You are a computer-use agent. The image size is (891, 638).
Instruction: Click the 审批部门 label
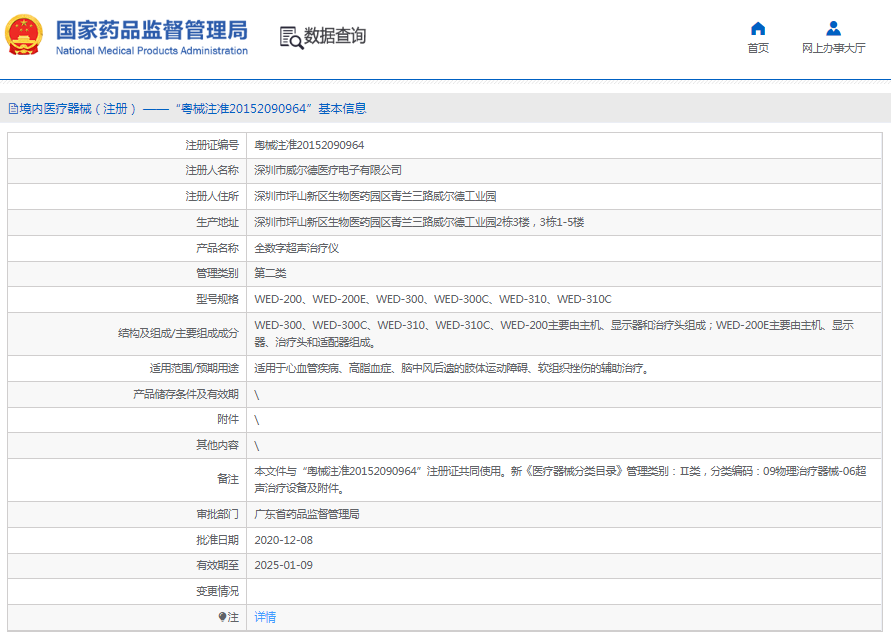coord(218,514)
